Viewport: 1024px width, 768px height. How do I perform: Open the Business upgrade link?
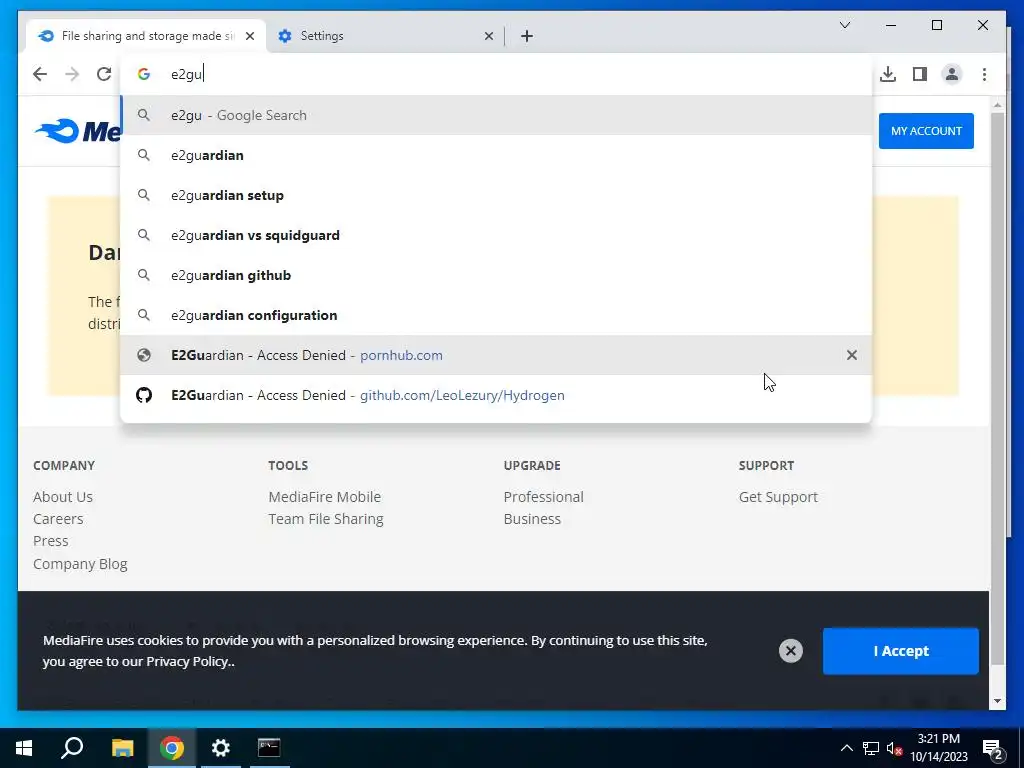tap(532, 519)
